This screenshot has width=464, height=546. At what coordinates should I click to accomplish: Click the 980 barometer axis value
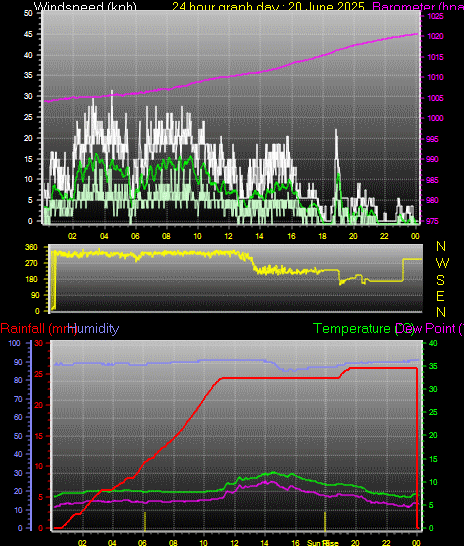tap(433, 200)
